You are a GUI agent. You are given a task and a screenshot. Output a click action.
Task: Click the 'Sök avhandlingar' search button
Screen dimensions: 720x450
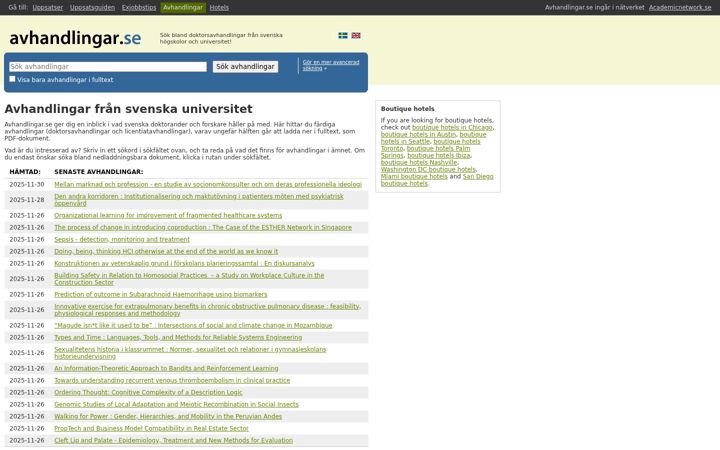(245, 67)
